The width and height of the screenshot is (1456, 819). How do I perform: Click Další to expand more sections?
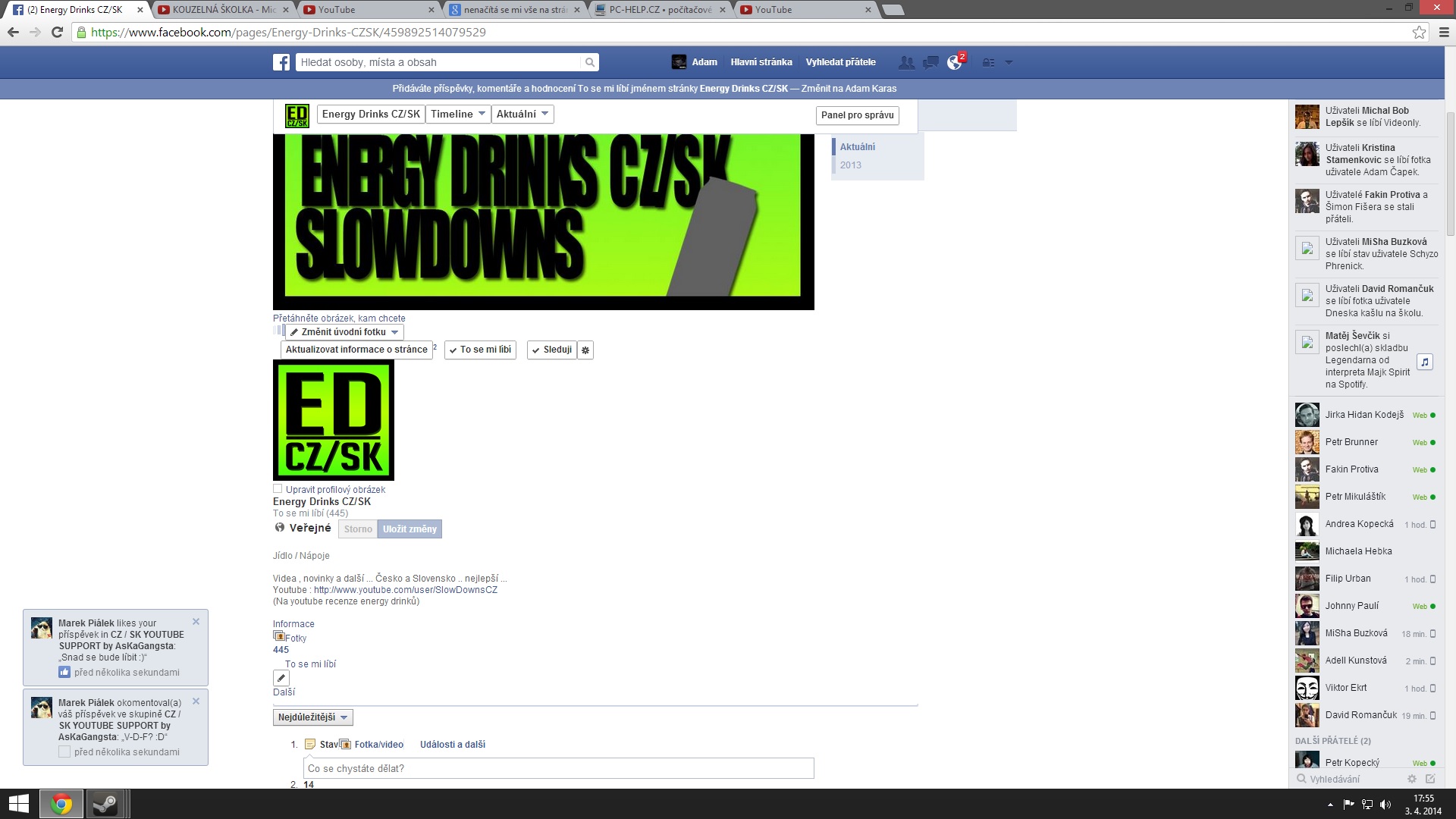[284, 692]
